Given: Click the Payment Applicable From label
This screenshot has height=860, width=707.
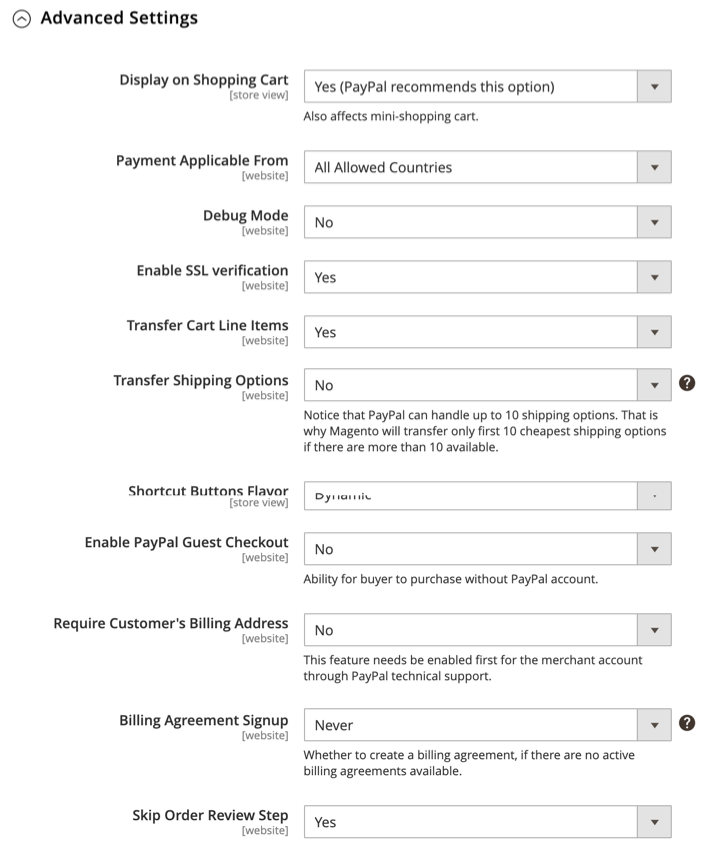Looking at the screenshot, I should point(202,161).
